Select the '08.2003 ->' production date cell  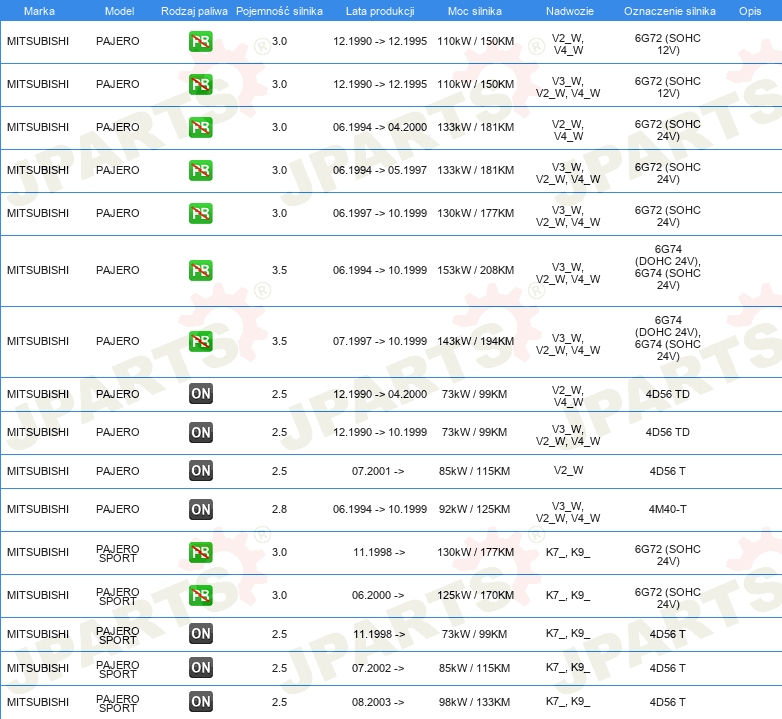click(378, 702)
